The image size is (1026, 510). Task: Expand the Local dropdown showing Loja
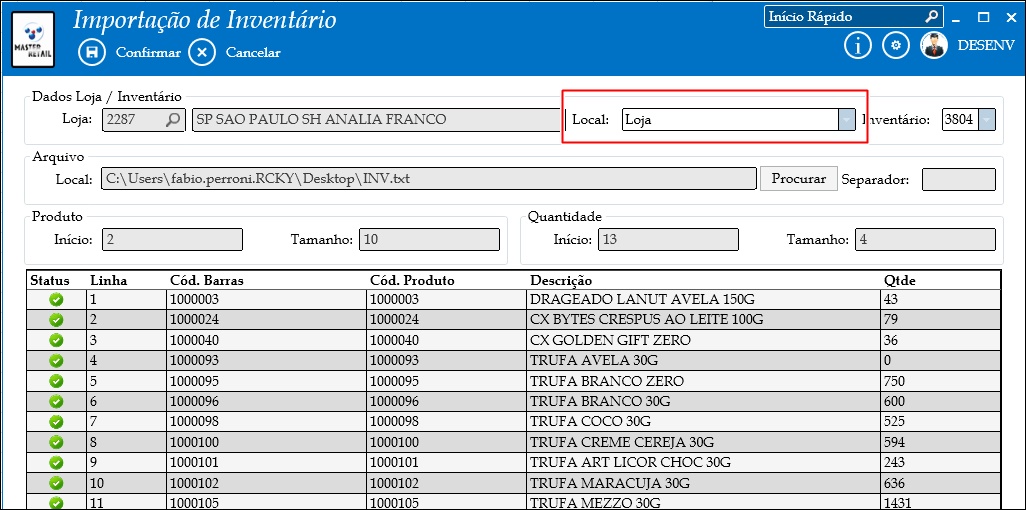[x=847, y=120]
